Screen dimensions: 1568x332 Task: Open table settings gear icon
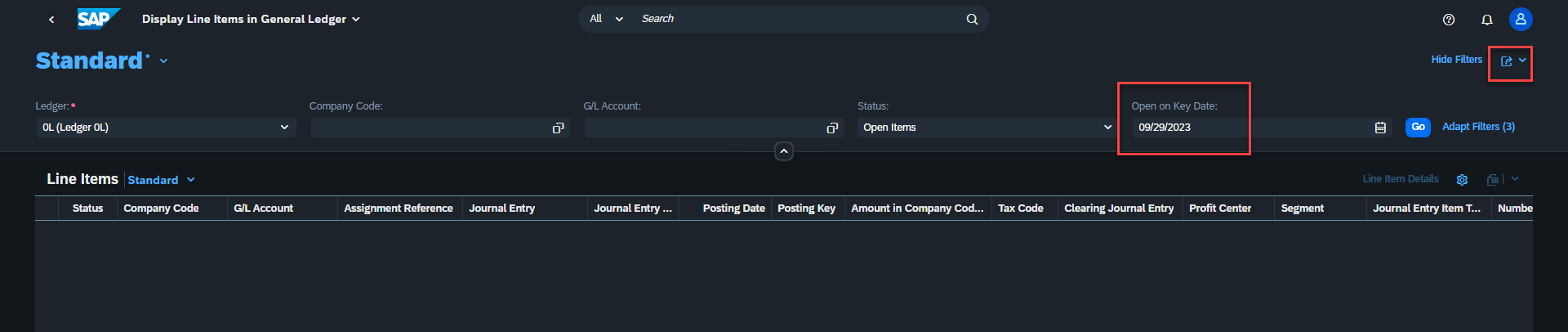click(x=1463, y=180)
